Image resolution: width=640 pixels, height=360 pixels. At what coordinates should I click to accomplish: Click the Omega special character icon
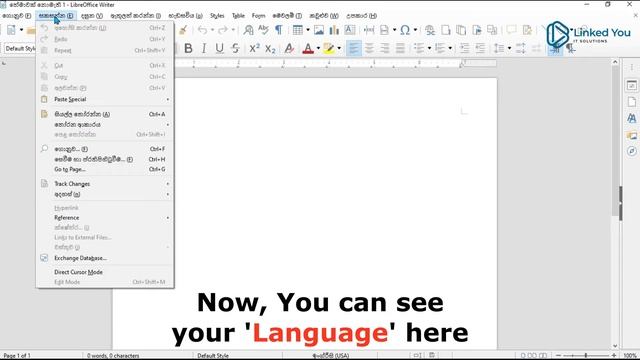tap(404, 30)
